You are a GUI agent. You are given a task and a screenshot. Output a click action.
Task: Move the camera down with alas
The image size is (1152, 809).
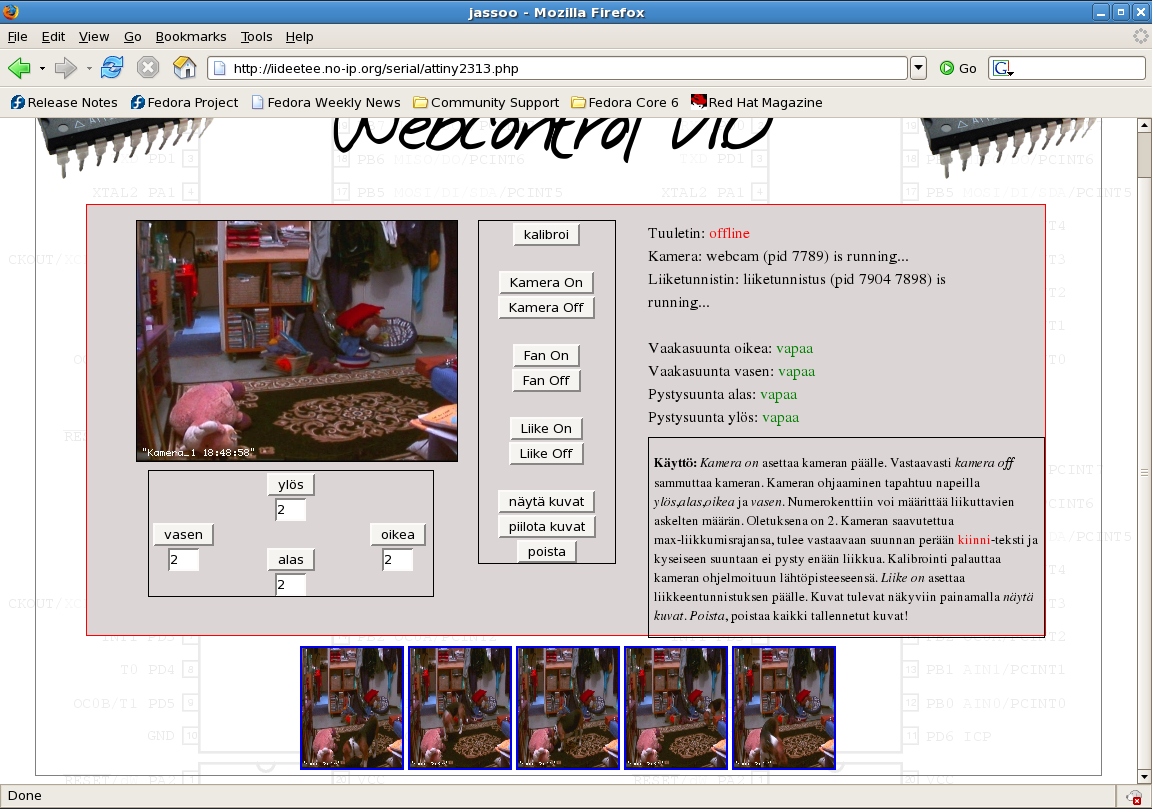tap(291, 559)
